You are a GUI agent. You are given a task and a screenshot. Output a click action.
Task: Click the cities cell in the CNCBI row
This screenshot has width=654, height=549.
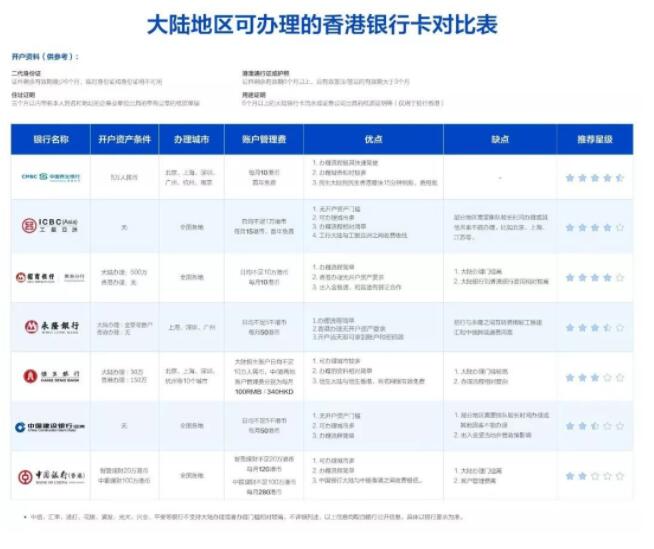[x=190, y=177]
